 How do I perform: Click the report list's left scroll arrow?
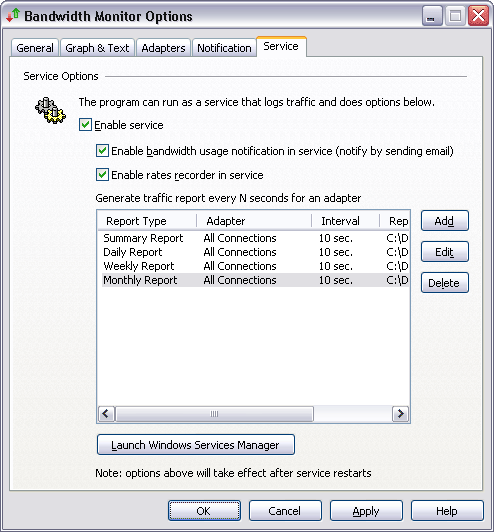coord(107,414)
